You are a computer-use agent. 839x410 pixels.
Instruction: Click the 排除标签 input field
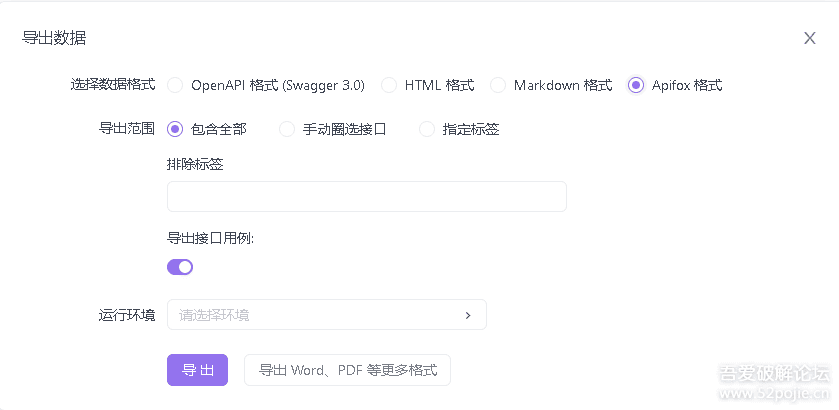(367, 196)
